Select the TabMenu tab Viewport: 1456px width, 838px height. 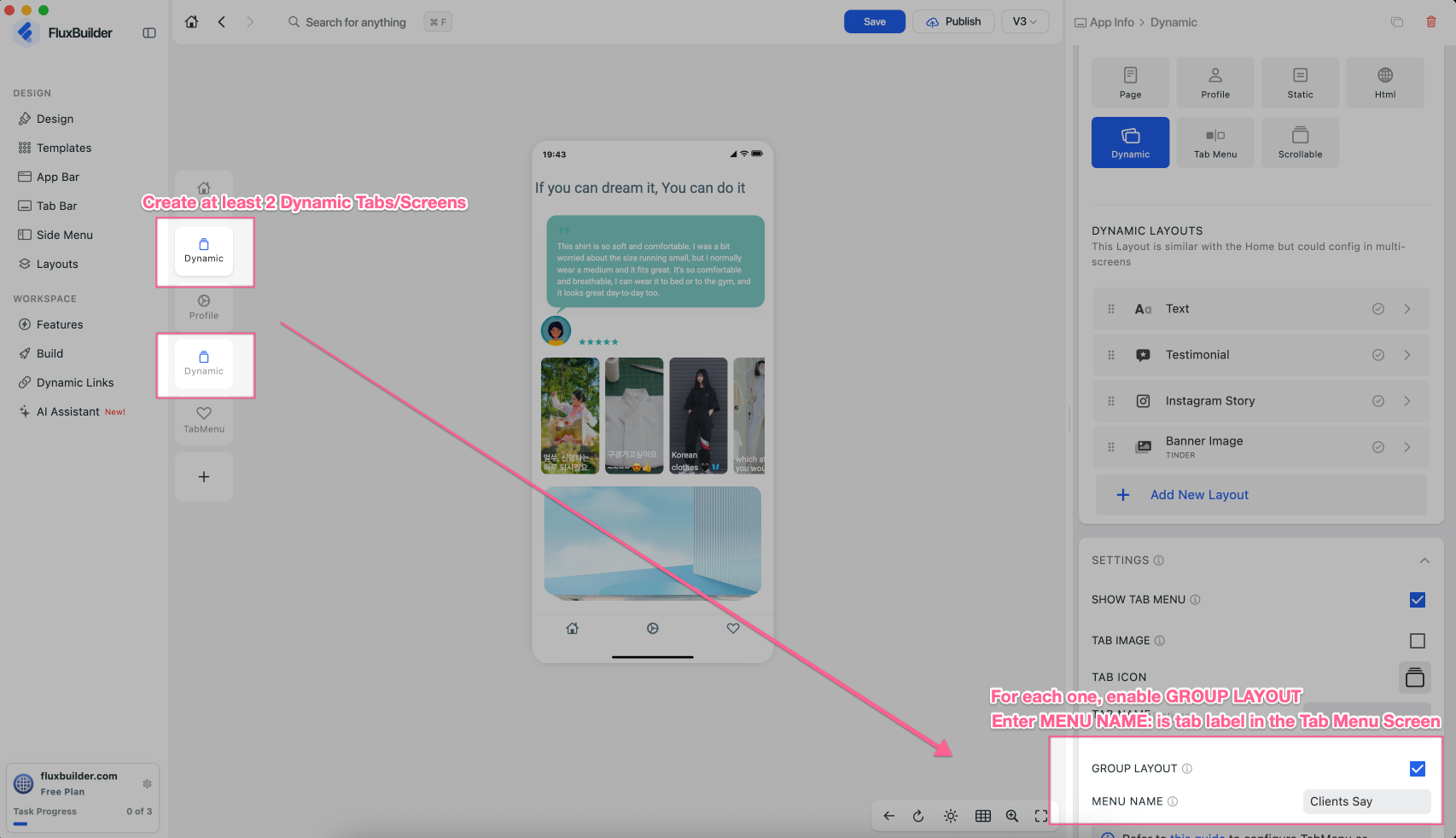coord(204,420)
